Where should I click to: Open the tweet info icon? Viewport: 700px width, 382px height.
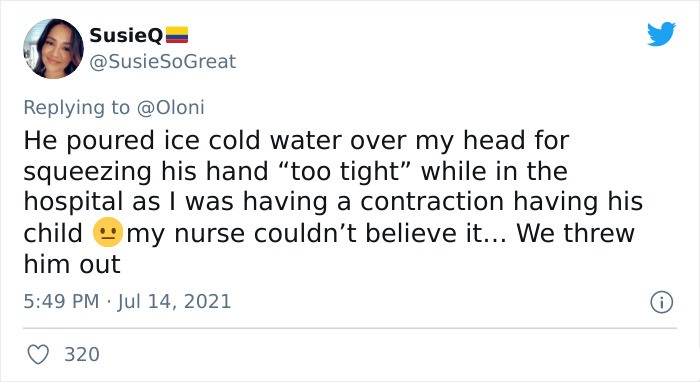pyautogui.click(x=661, y=302)
